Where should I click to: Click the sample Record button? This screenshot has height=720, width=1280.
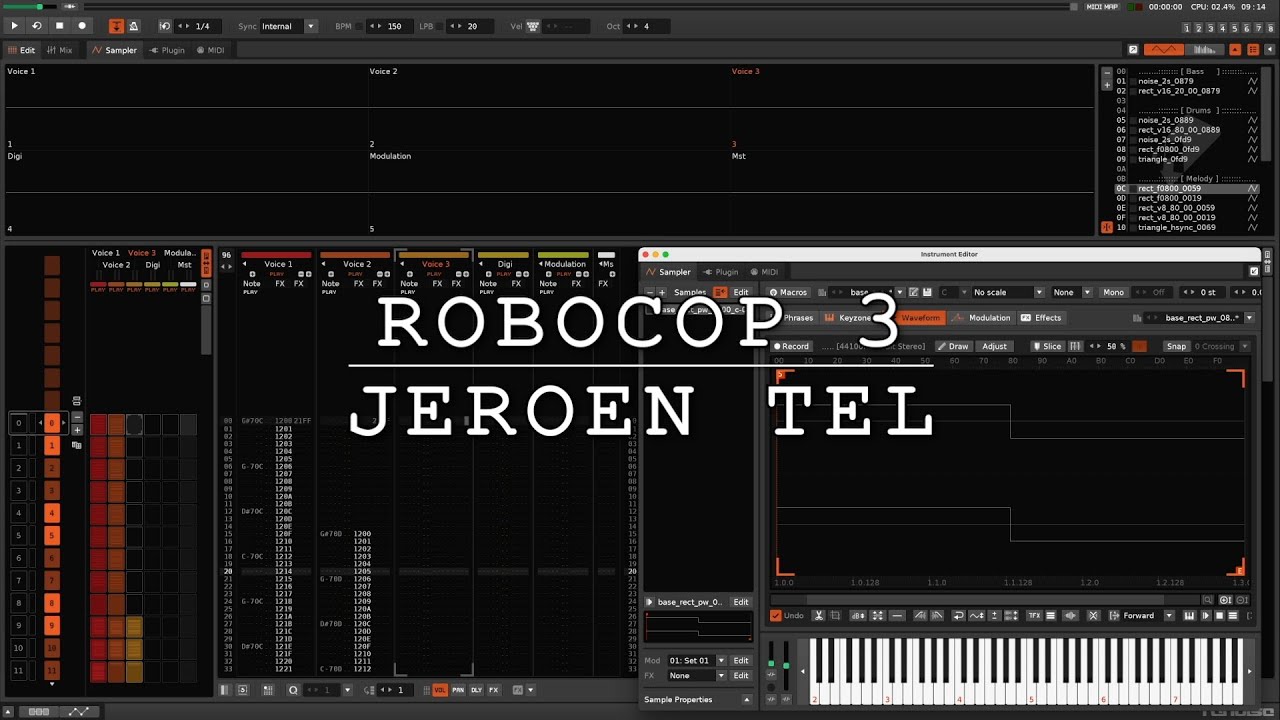790,346
